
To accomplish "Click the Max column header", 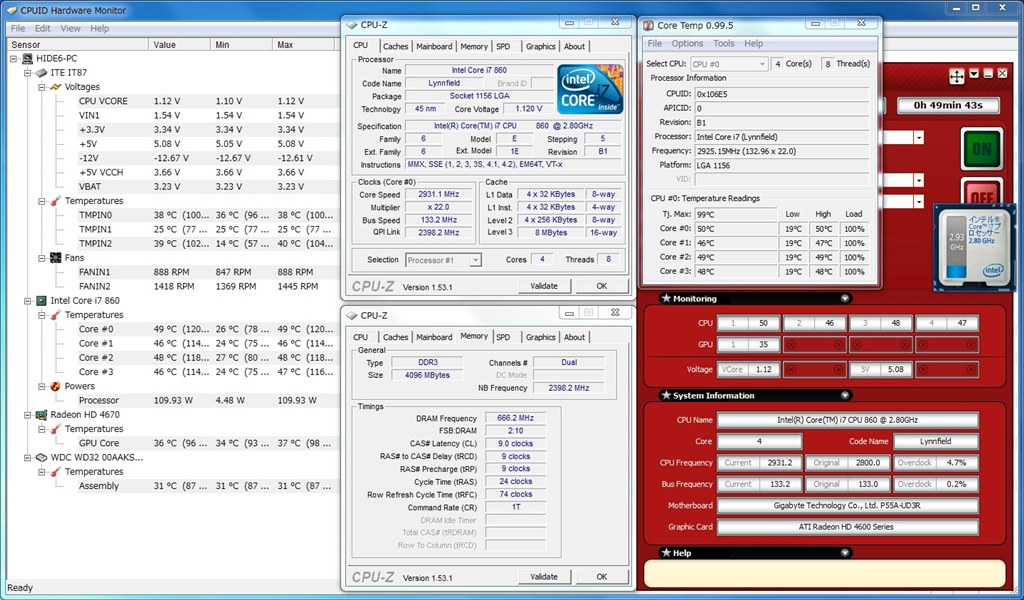I will (305, 44).
